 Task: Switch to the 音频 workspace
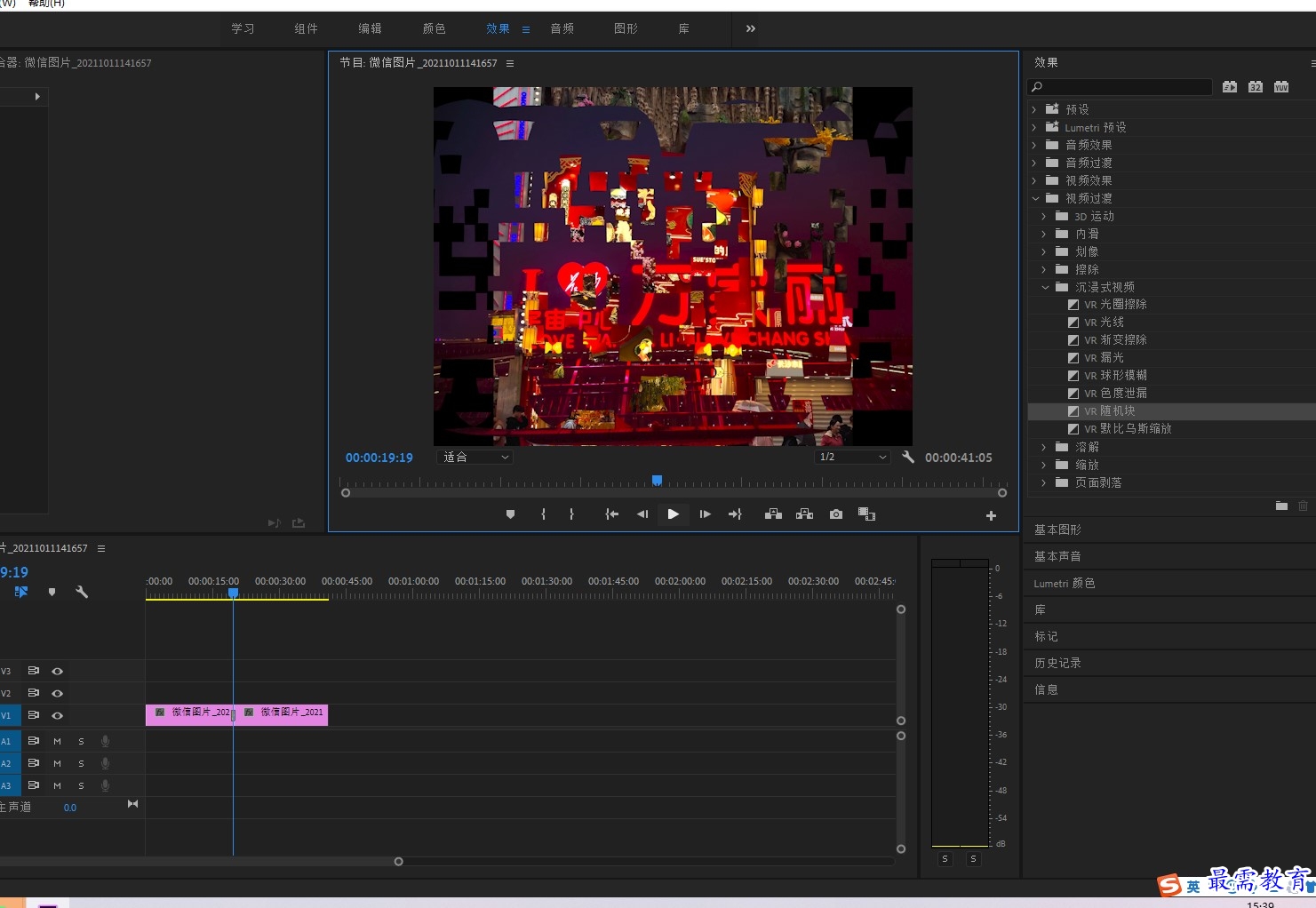point(562,28)
